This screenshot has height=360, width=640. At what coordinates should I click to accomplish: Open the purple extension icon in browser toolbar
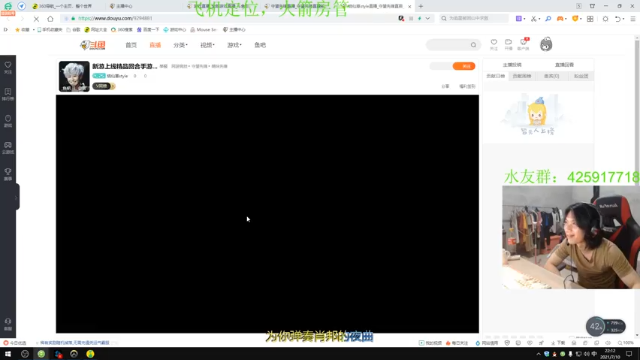[x=520, y=19]
